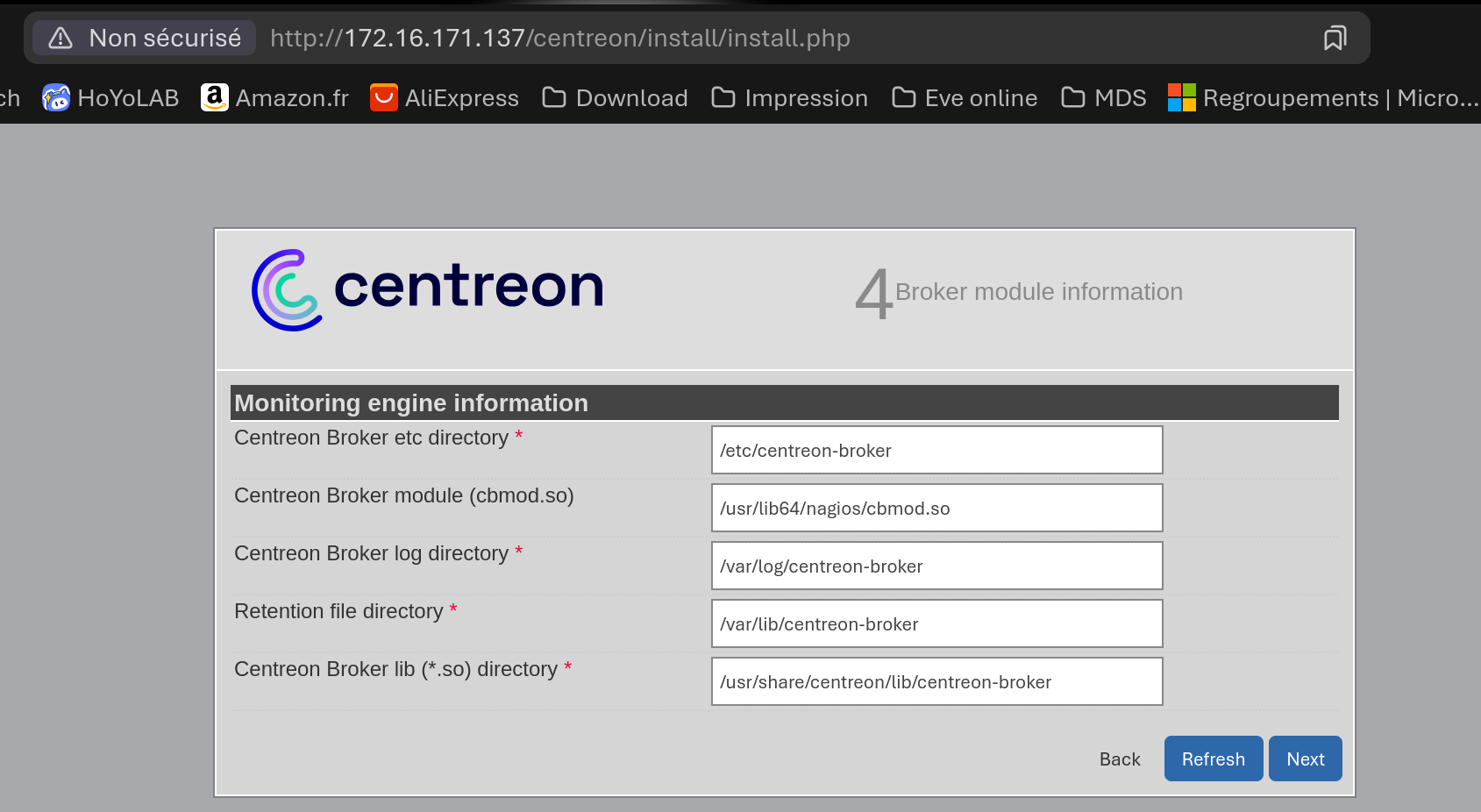Focus the Retention file directory field
This screenshot has height=812, width=1481.
click(x=936, y=623)
